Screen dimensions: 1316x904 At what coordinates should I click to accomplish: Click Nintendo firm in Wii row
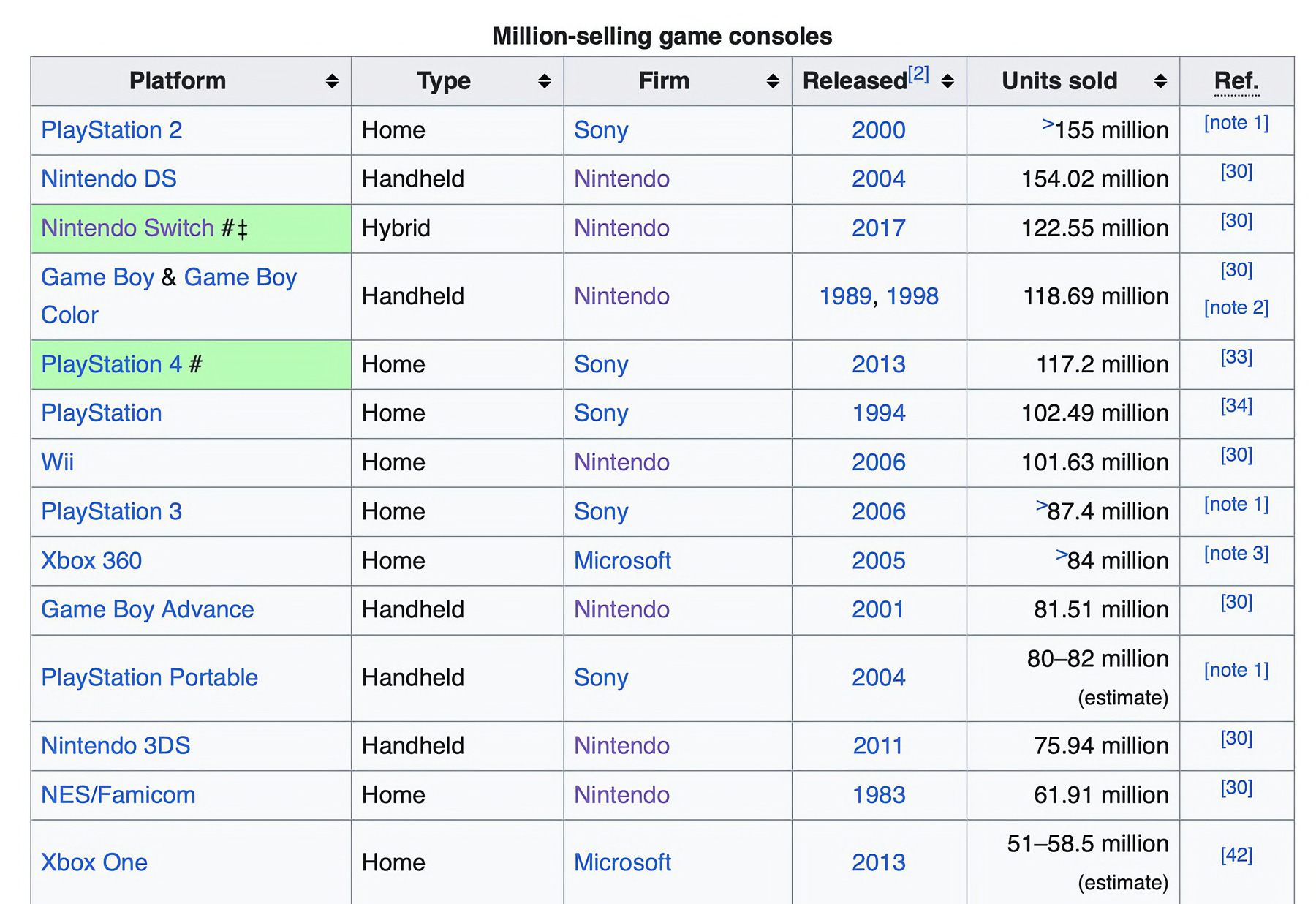[x=621, y=462]
